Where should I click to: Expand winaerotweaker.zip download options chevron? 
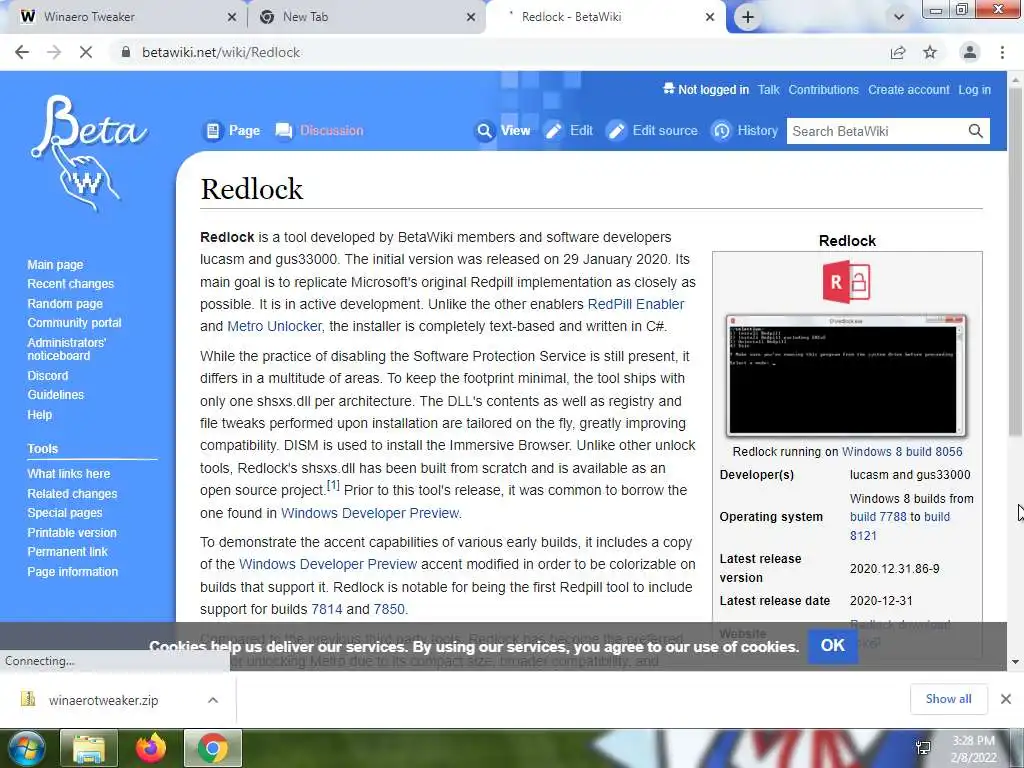[x=213, y=700]
